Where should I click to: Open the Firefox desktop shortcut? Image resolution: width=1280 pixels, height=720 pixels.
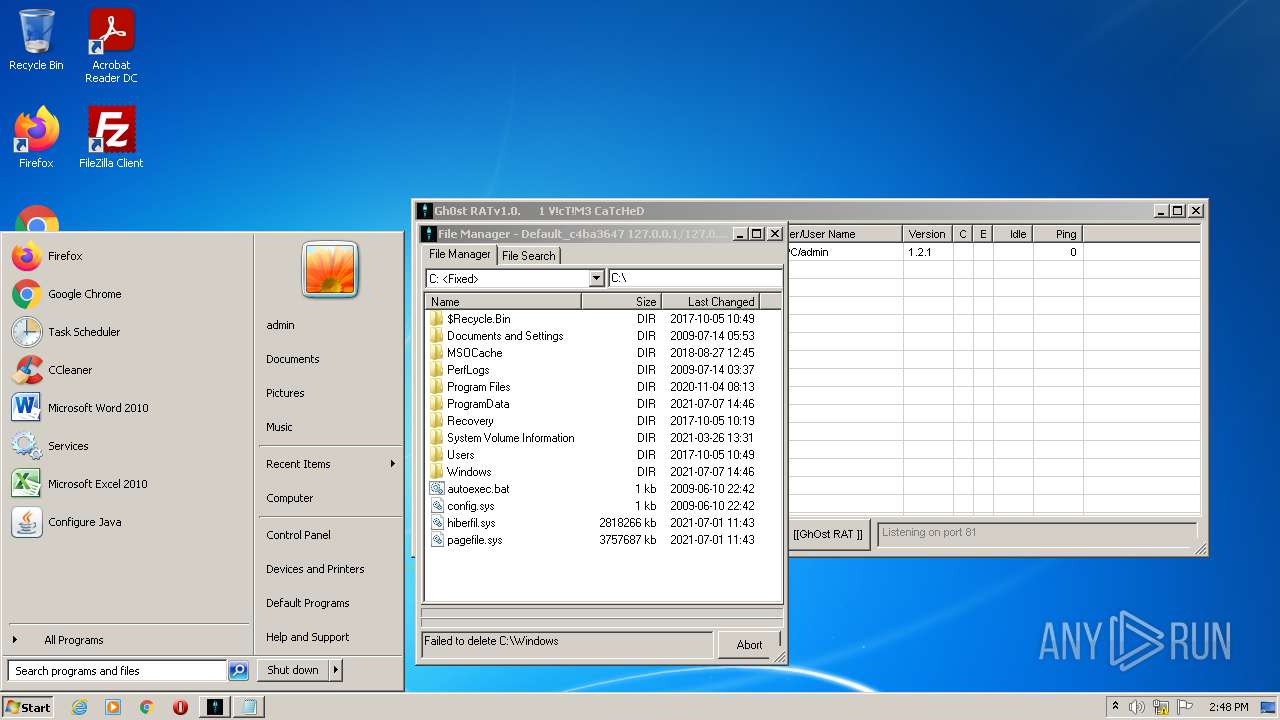click(36, 137)
